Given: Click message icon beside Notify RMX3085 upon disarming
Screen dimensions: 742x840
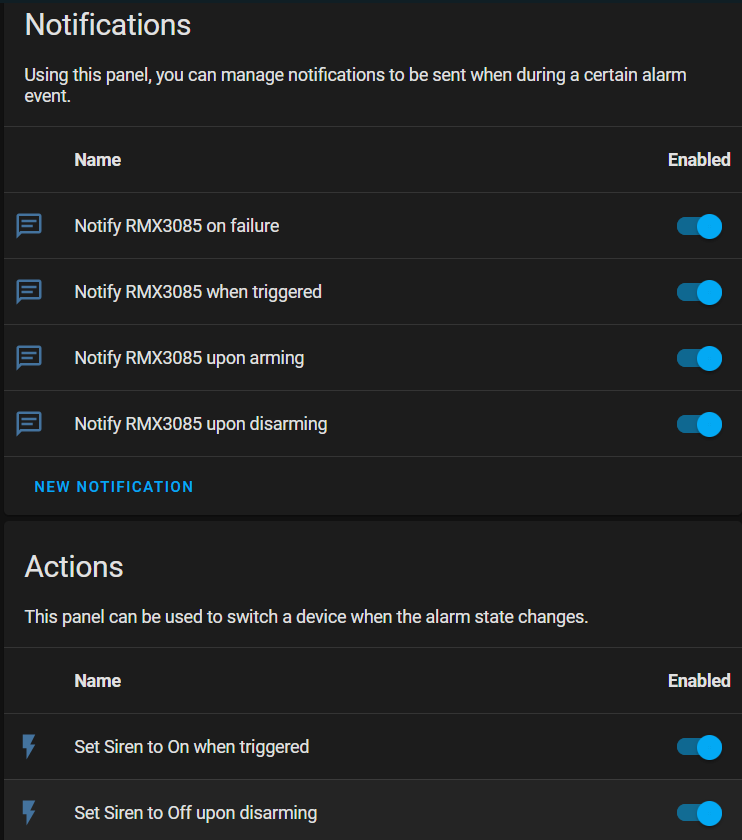Looking at the screenshot, I should coord(29,423).
